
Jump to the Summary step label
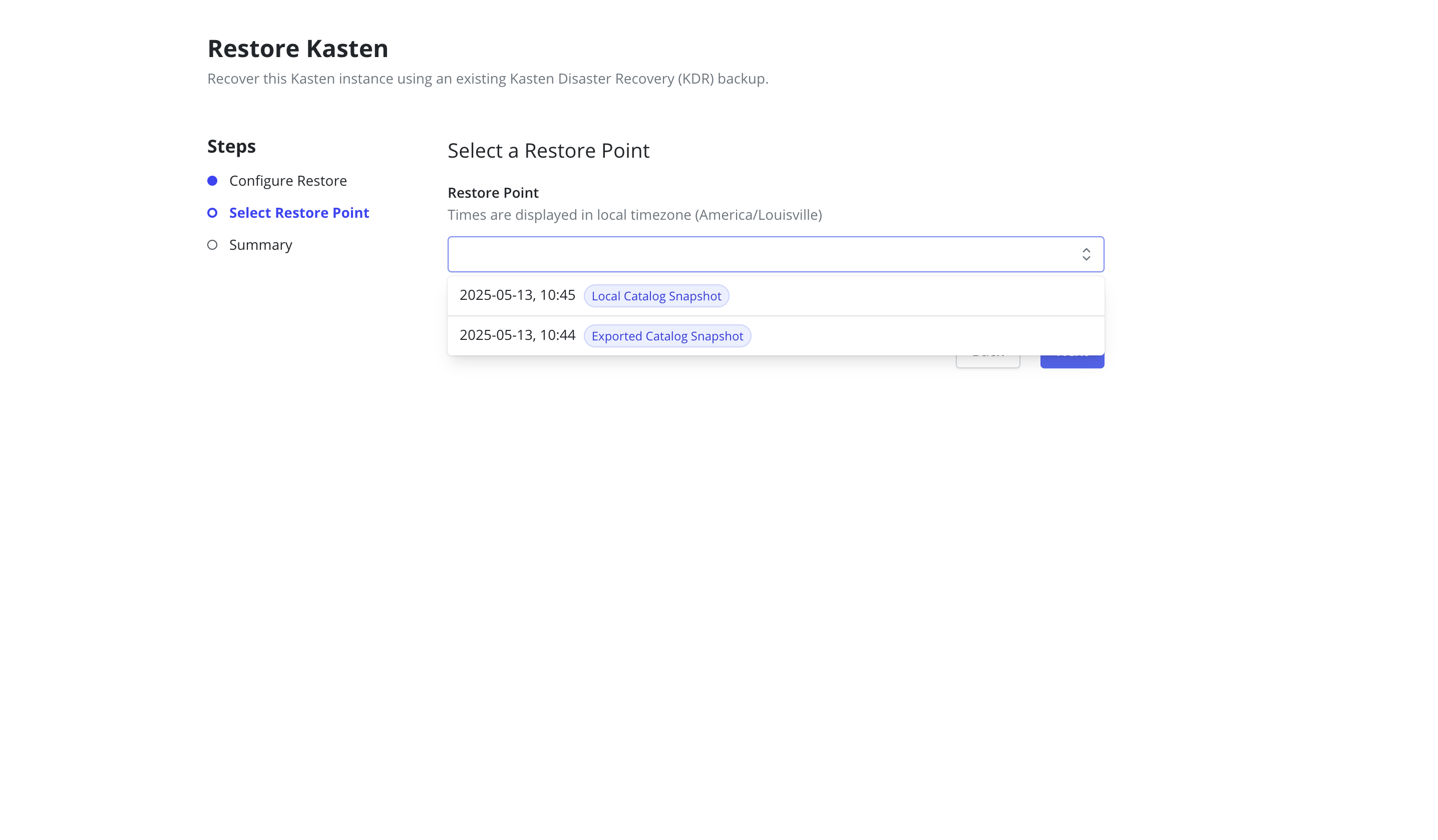click(261, 245)
